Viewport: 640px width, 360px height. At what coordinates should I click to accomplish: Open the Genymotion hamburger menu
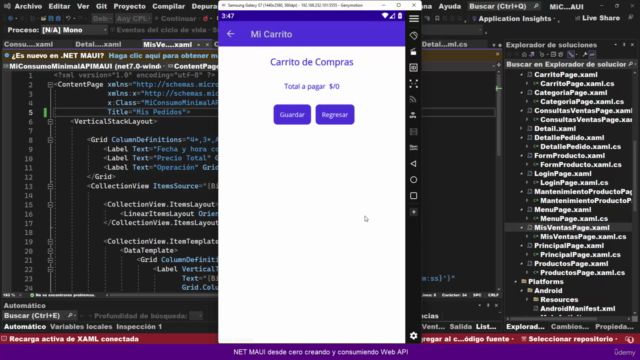(413, 19)
